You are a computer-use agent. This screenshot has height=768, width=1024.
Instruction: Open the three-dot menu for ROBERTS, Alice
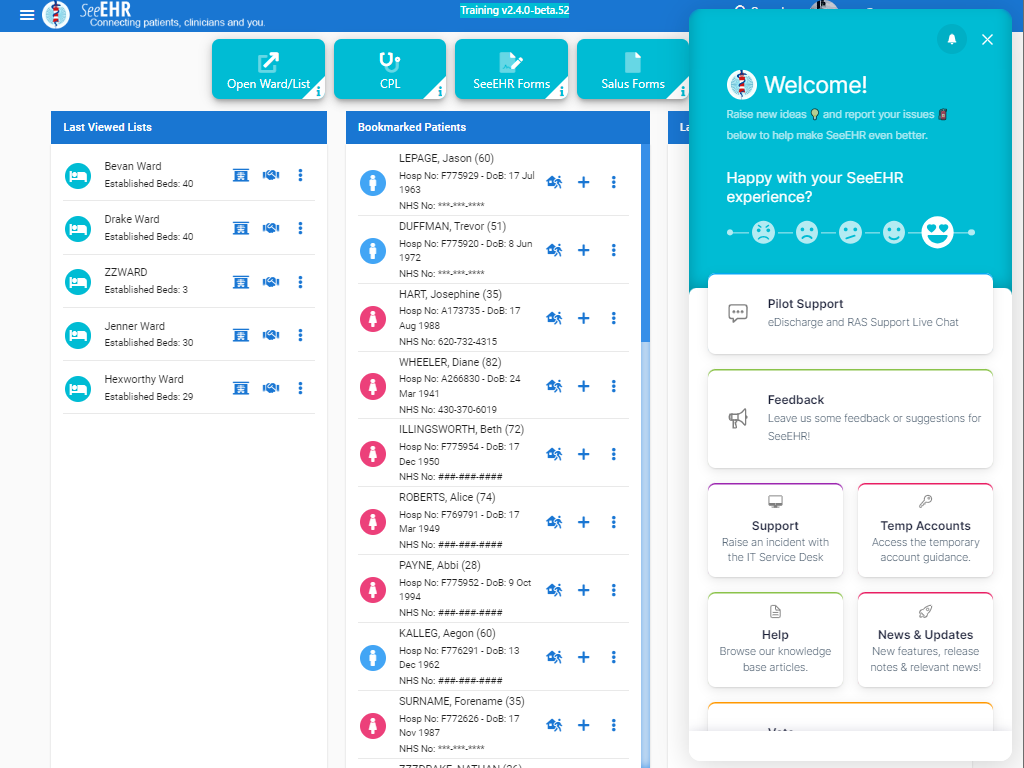[x=613, y=522]
